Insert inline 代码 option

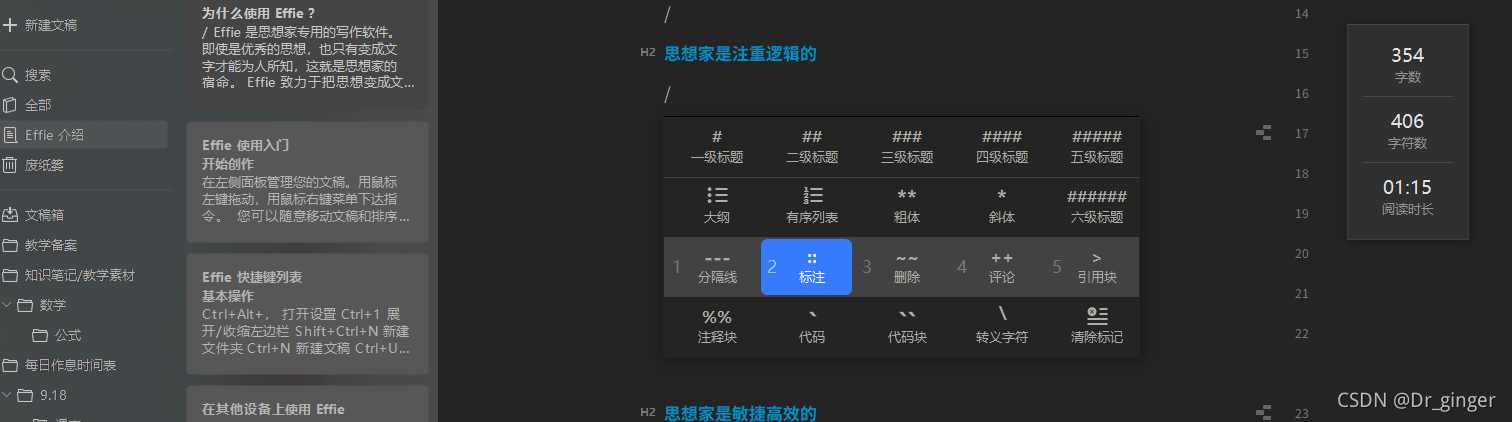tap(812, 327)
